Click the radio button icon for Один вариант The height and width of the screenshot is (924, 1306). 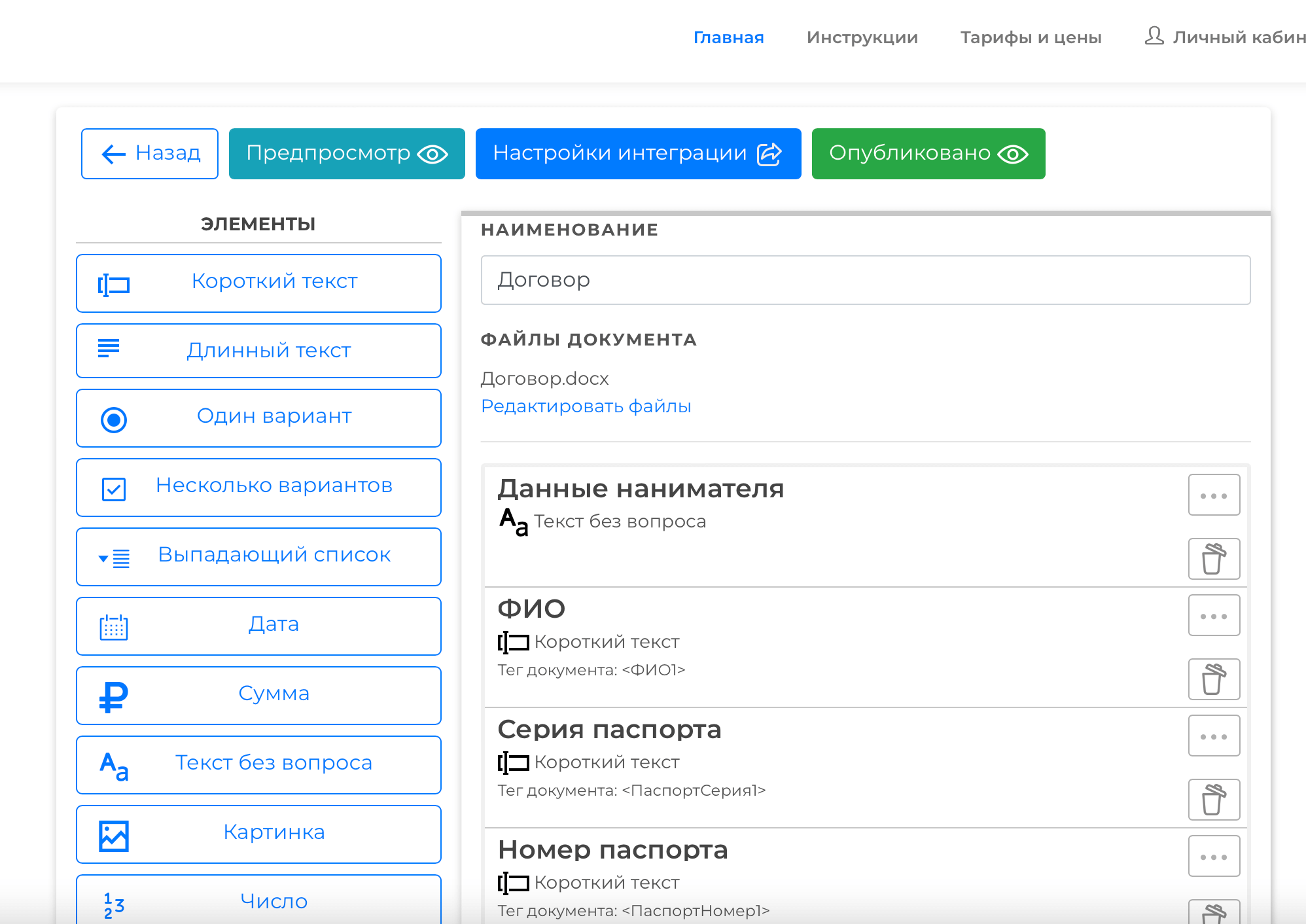[114, 419]
